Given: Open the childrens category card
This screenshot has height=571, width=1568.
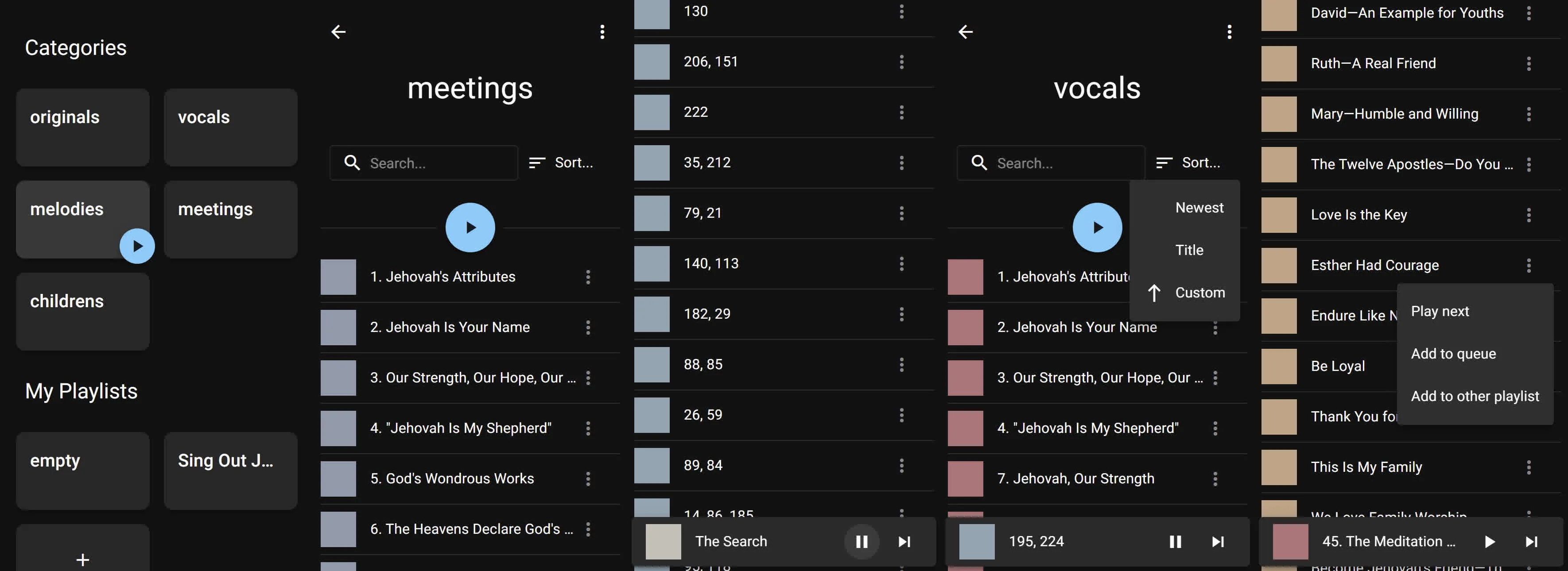Looking at the screenshot, I should [83, 311].
